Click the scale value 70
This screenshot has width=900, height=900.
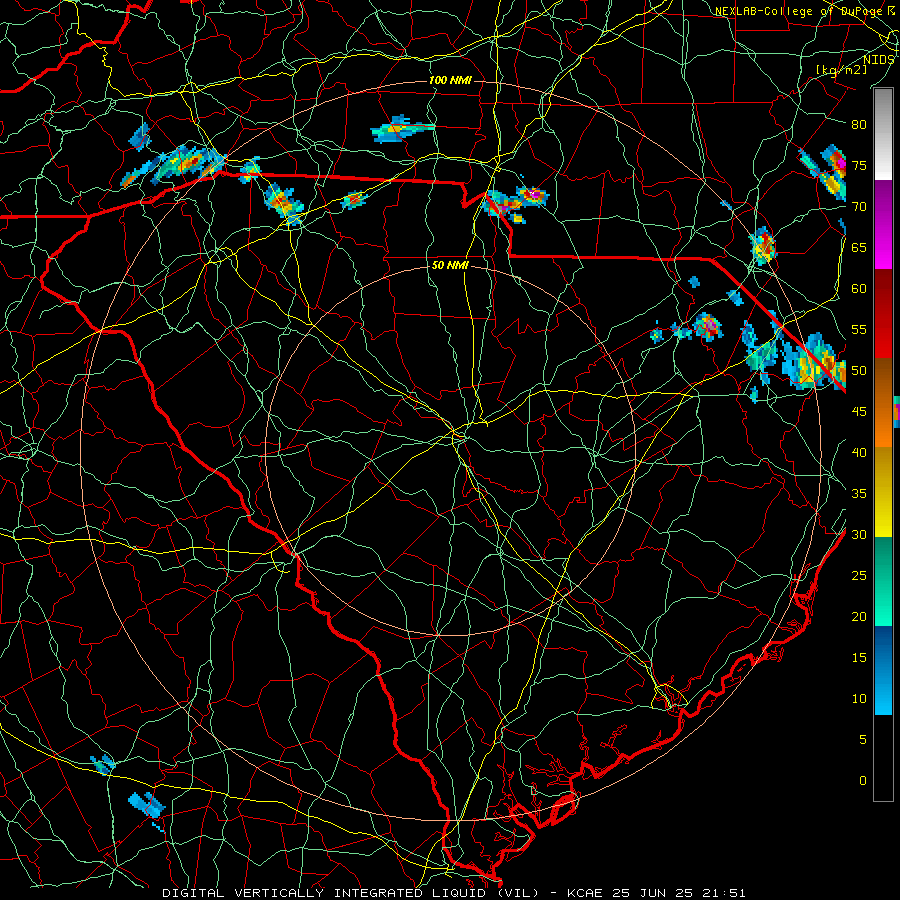[x=859, y=207]
